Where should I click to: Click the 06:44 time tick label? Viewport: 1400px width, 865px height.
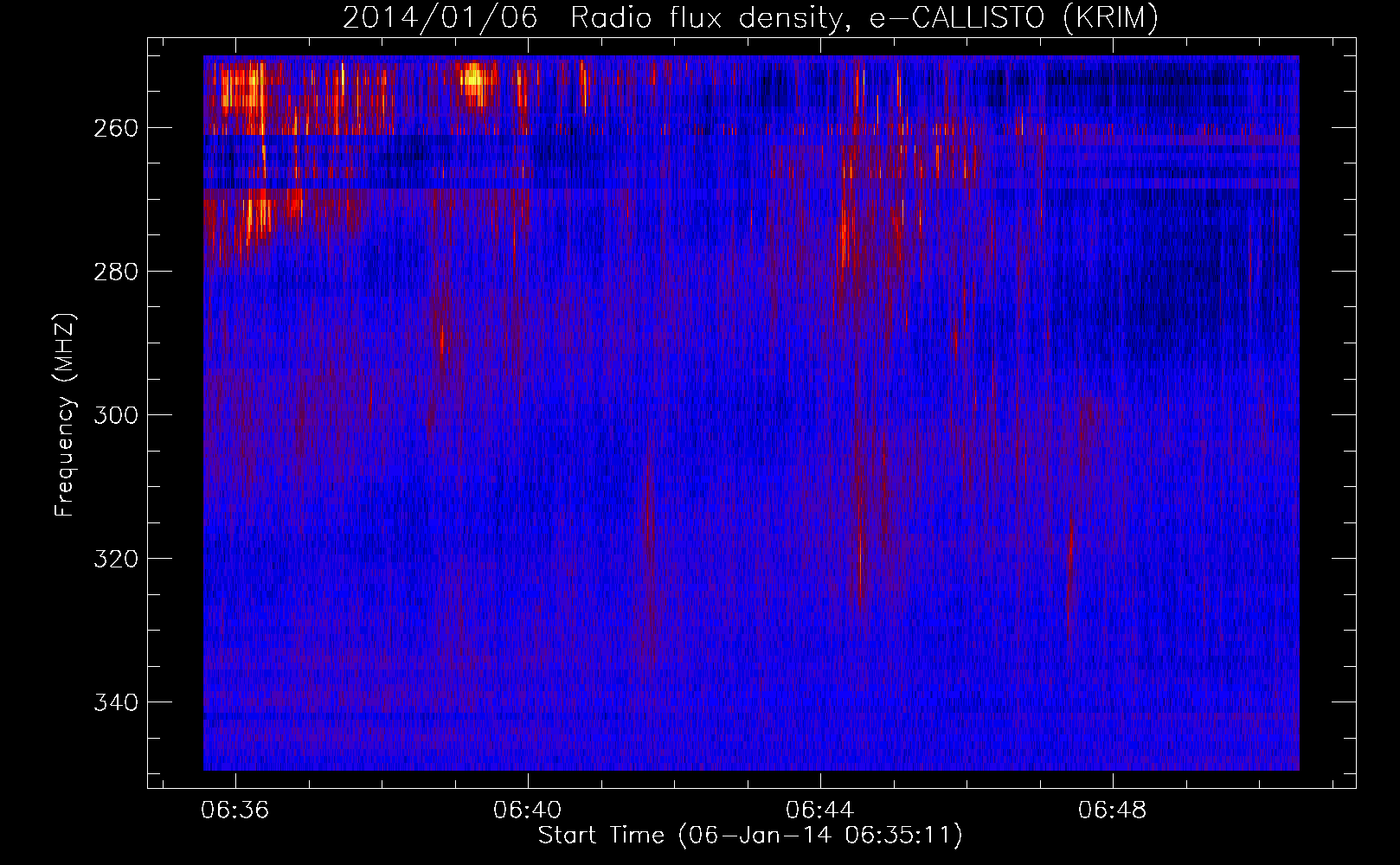pyautogui.click(x=820, y=811)
